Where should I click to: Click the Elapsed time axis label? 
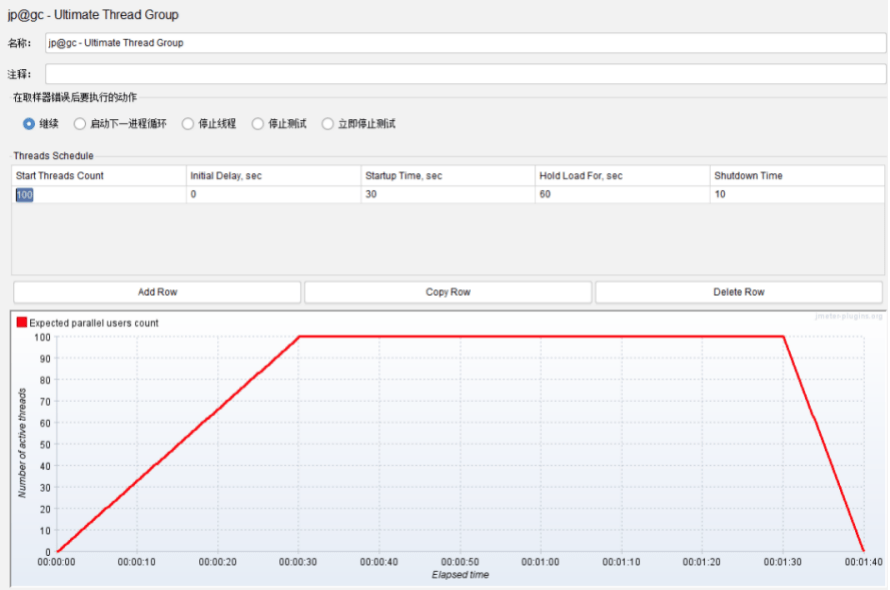point(460,575)
